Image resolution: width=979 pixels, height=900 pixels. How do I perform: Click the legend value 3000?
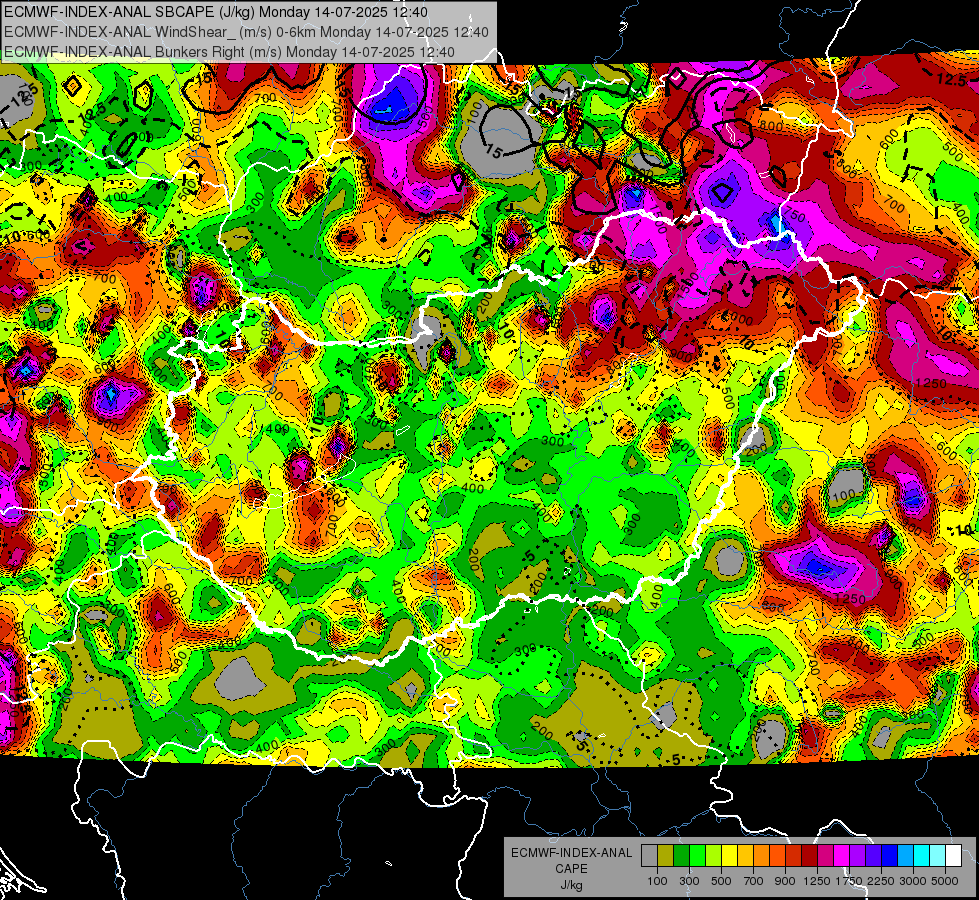coord(913,881)
